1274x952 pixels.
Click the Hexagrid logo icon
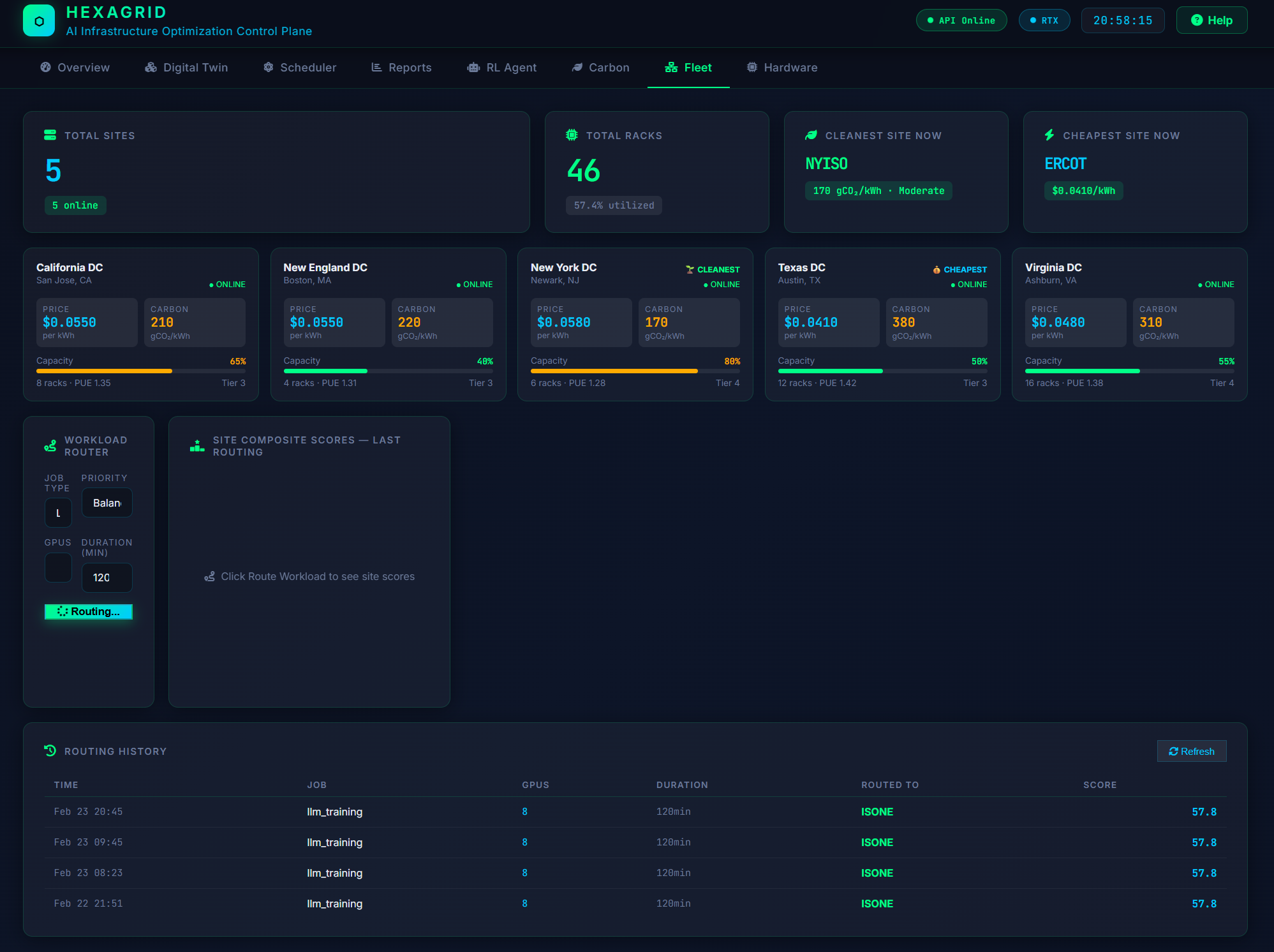tap(38, 20)
